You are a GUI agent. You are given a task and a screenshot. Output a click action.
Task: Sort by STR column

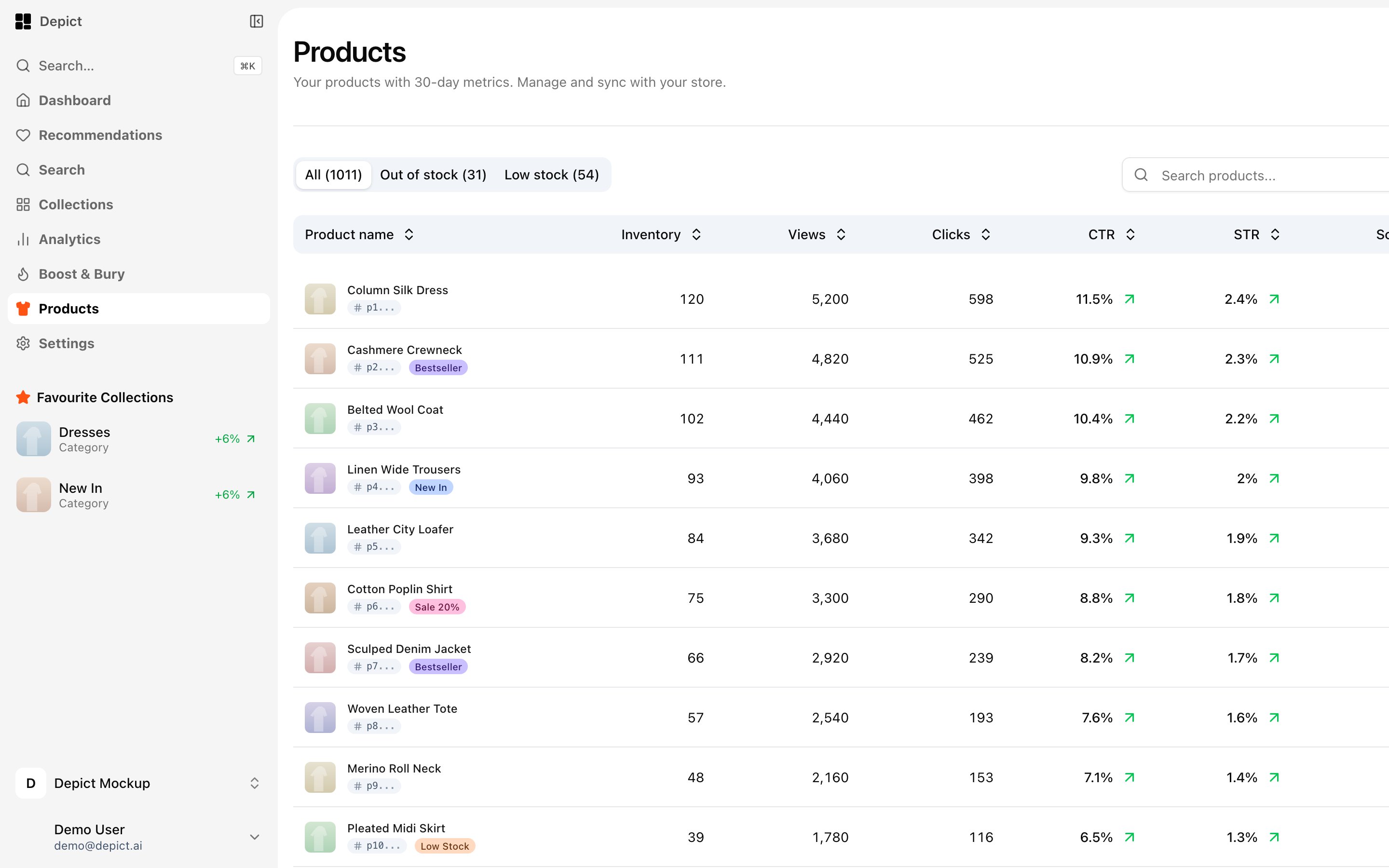click(1257, 234)
